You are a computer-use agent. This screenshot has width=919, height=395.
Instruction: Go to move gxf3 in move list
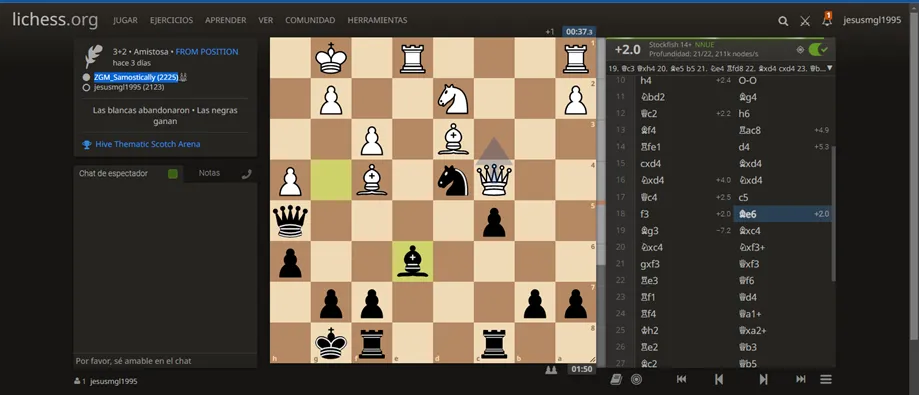point(685,264)
